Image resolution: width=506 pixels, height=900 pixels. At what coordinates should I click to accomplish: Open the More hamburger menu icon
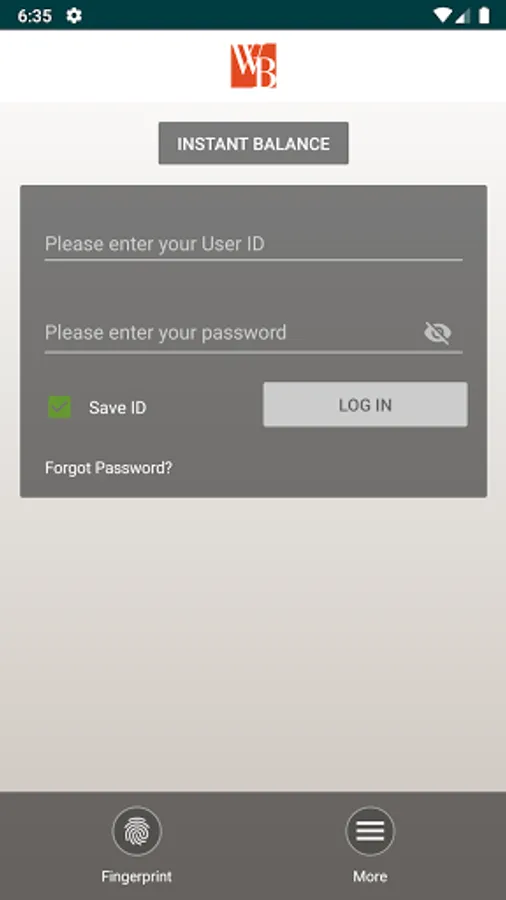[370, 831]
